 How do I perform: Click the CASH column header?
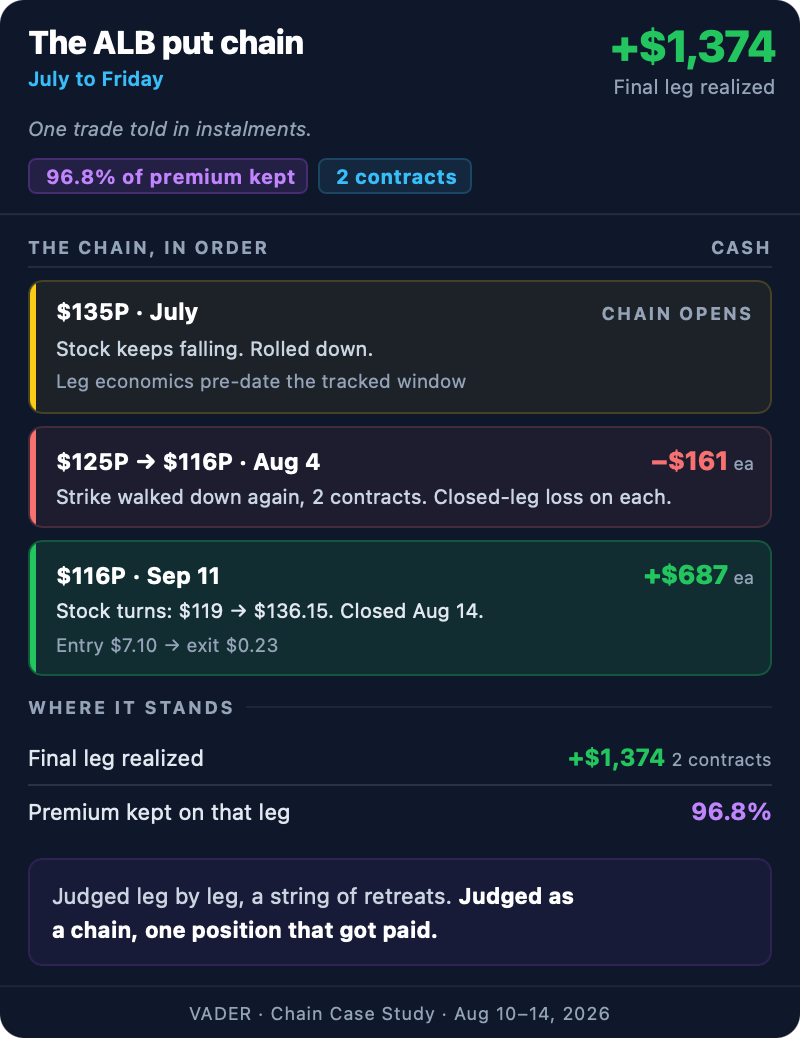point(741,248)
